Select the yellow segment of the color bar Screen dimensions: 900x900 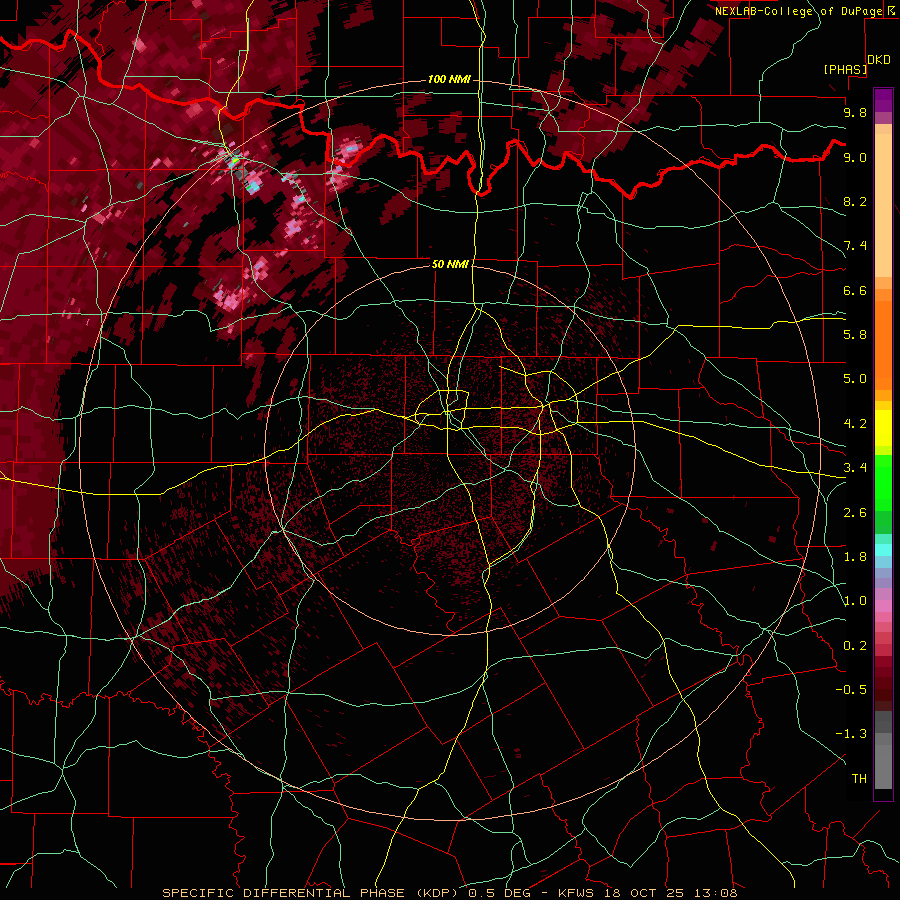pos(883,428)
